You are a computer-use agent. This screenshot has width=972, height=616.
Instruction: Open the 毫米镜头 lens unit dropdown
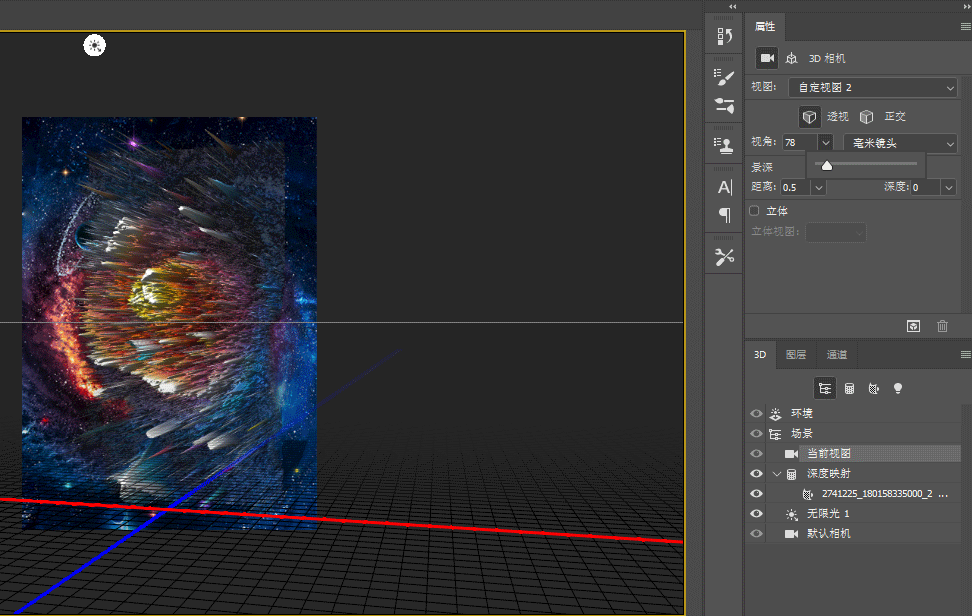click(900, 144)
